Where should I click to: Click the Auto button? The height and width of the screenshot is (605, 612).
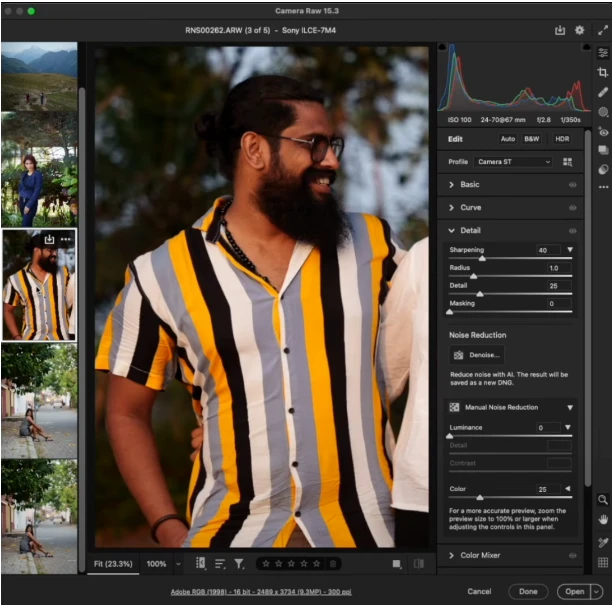pos(508,139)
